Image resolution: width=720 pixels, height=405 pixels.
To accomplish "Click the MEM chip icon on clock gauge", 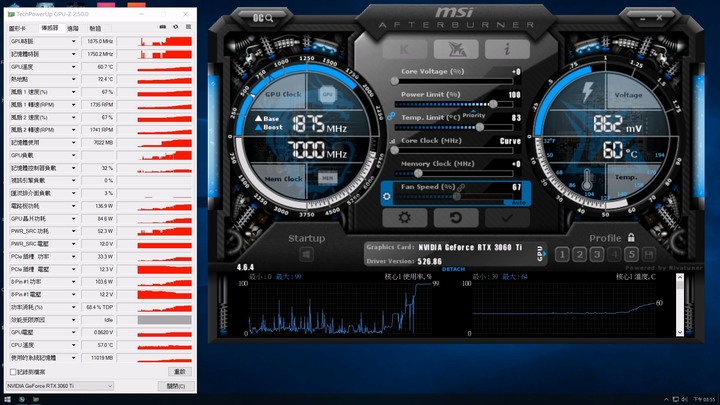I will pyautogui.click(x=327, y=178).
